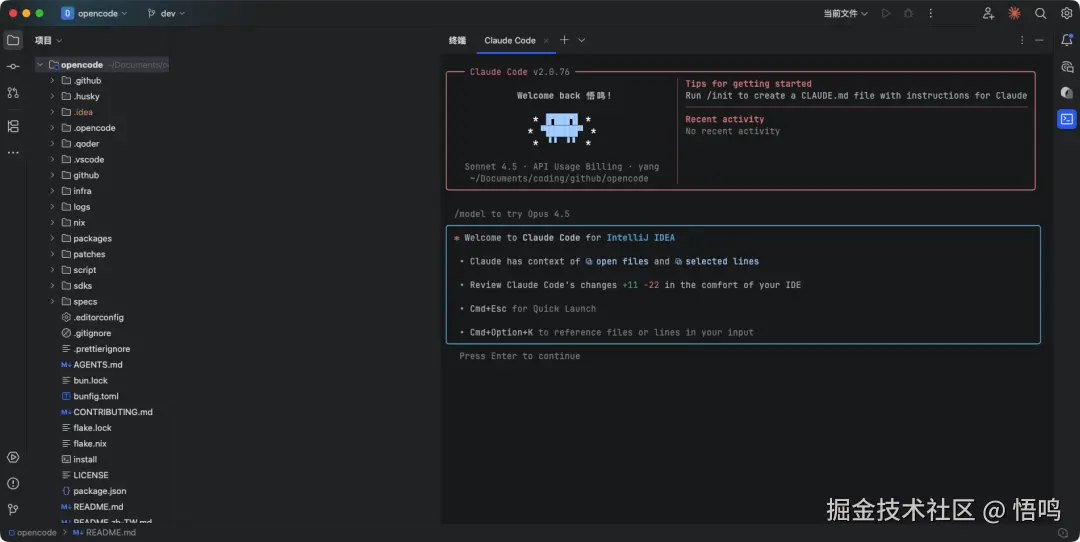Open the 项目 view dropdown

click(x=48, y=40)
